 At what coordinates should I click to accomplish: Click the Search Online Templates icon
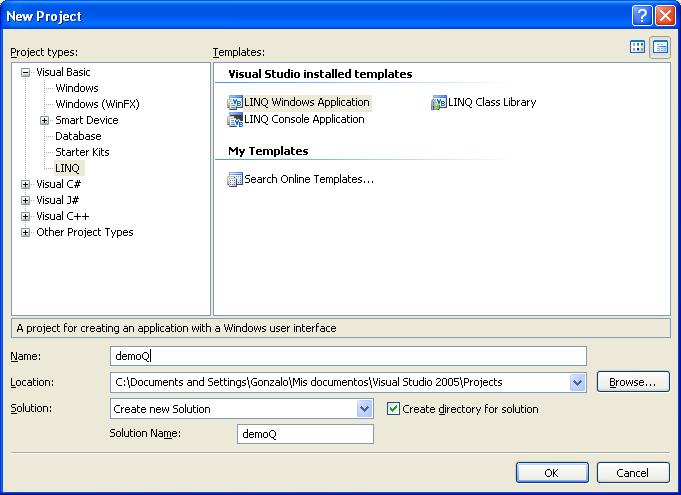point(235,179)
